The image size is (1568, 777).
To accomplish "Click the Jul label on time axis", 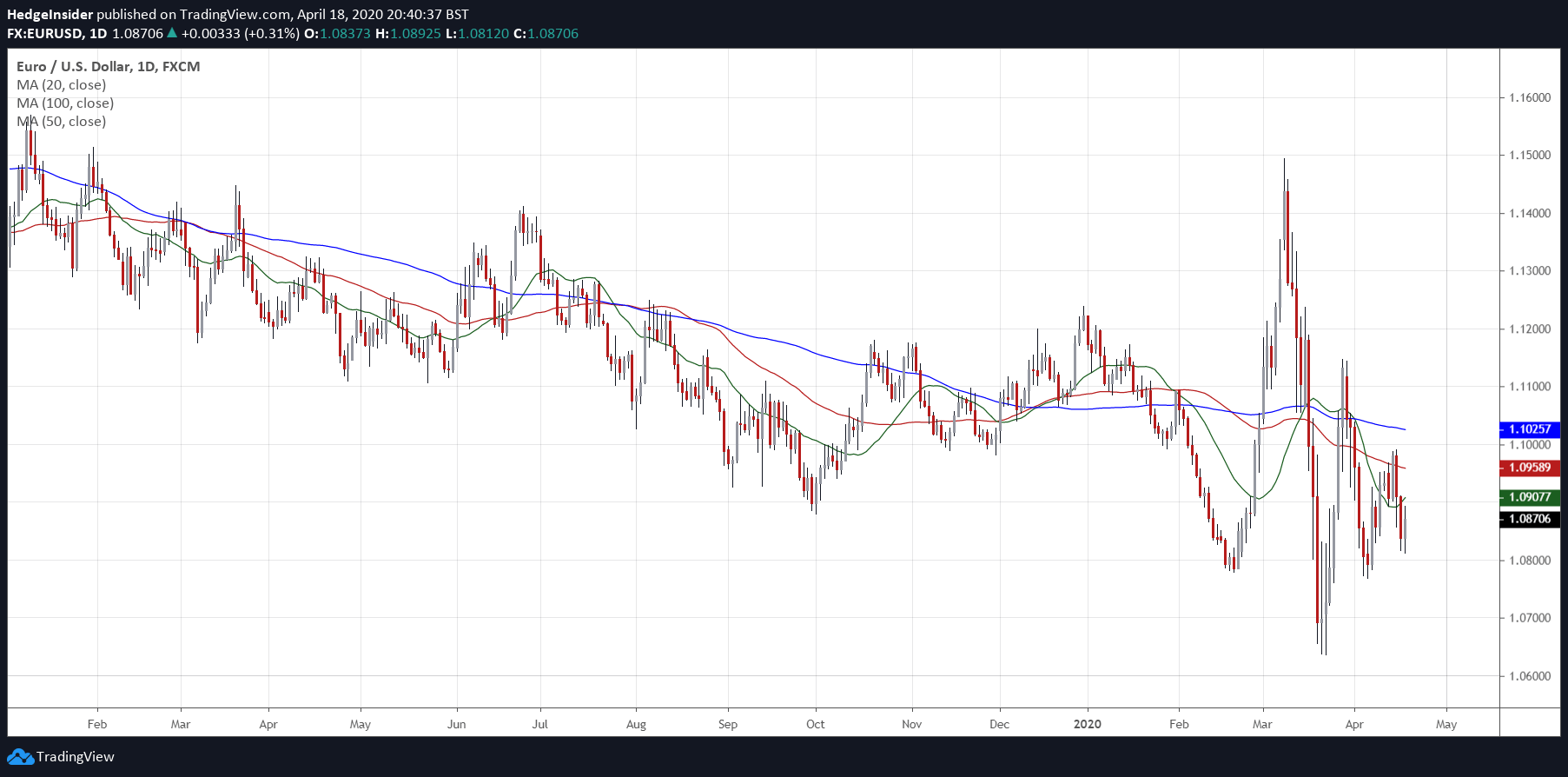I will pos(539,724).
